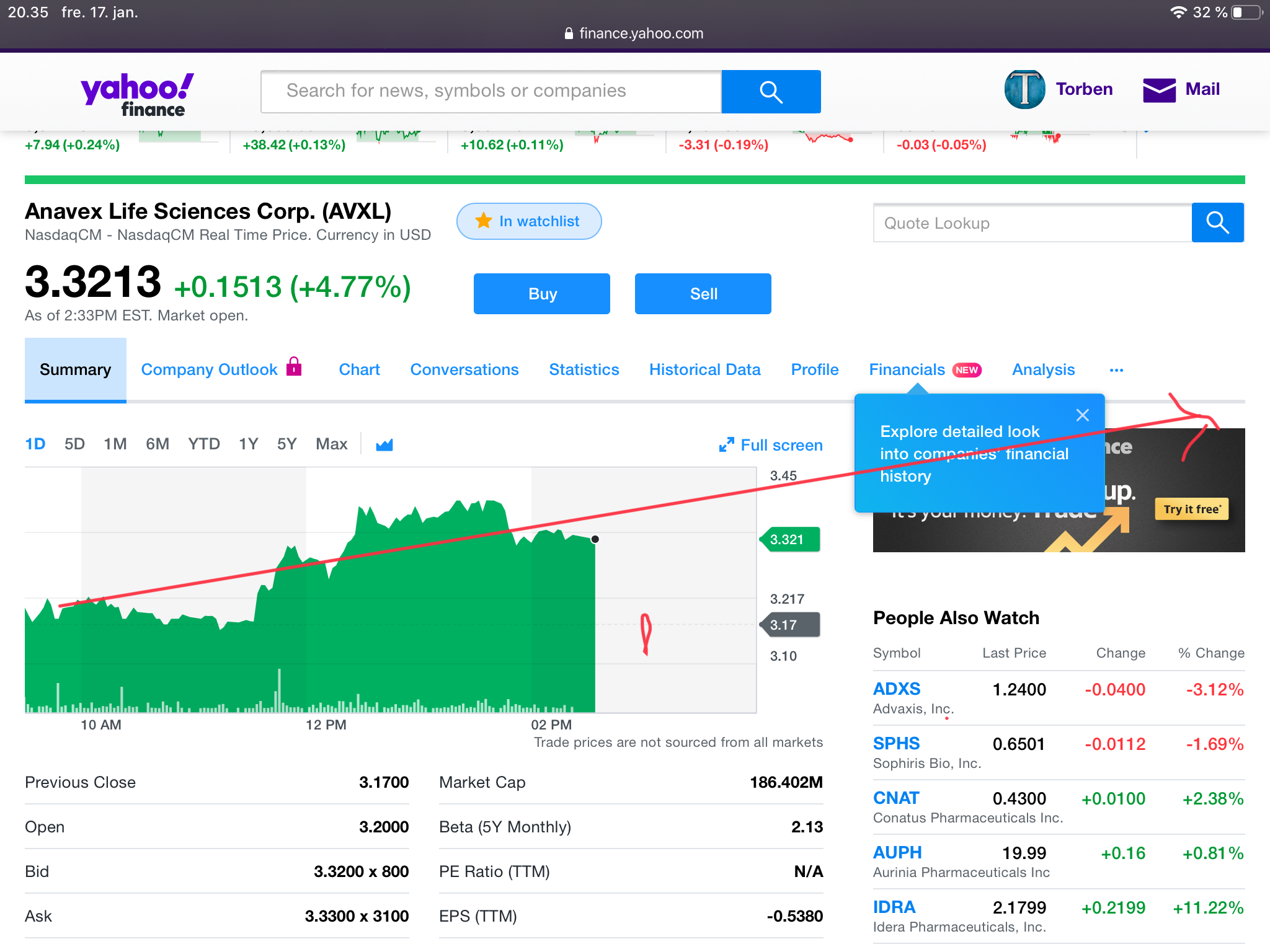Click the -3.31 (-0.19%) index ticker
This screenshot has height=952, width=1270.
click(723, 145)
